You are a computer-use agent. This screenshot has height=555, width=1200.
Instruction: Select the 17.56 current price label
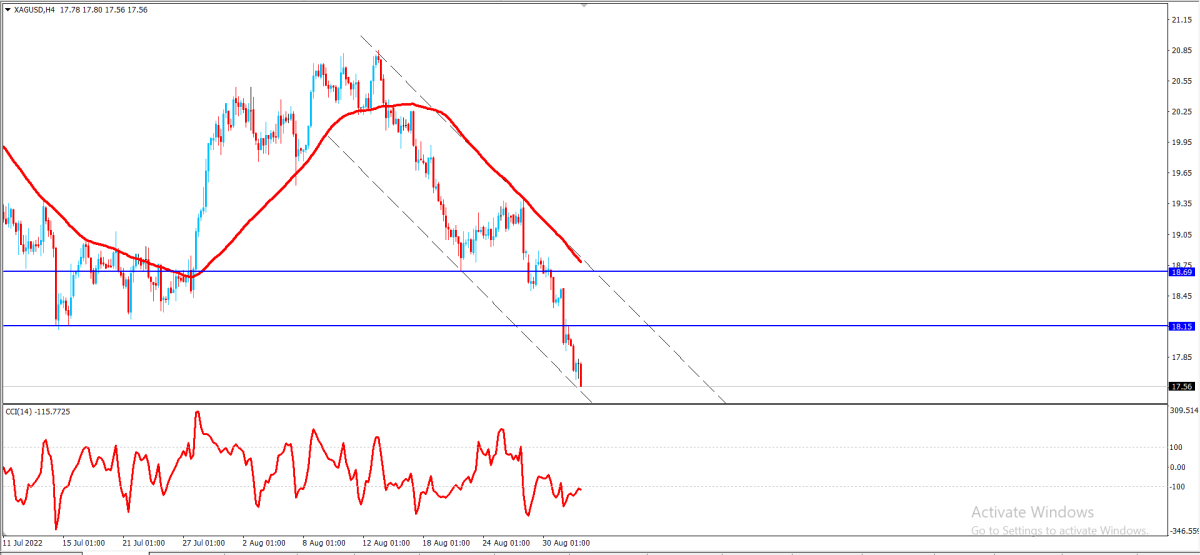click(x=1182, y=386)
